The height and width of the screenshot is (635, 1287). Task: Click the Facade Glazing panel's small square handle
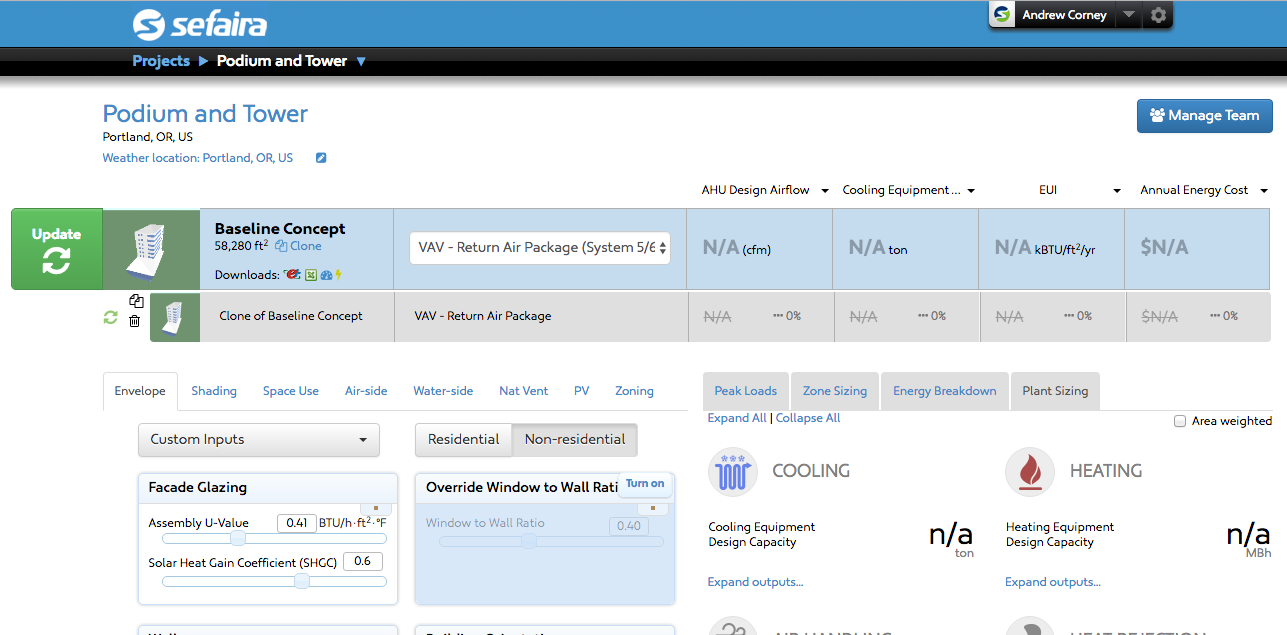[375, 509]
